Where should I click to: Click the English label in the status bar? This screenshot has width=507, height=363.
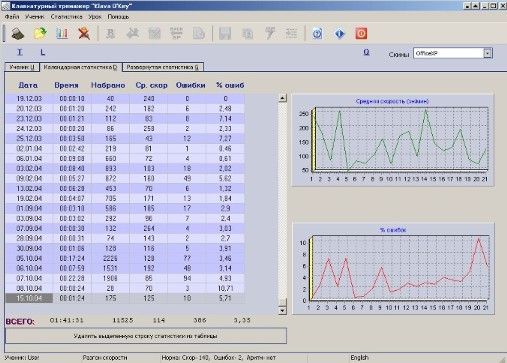(x=359, y=358)
